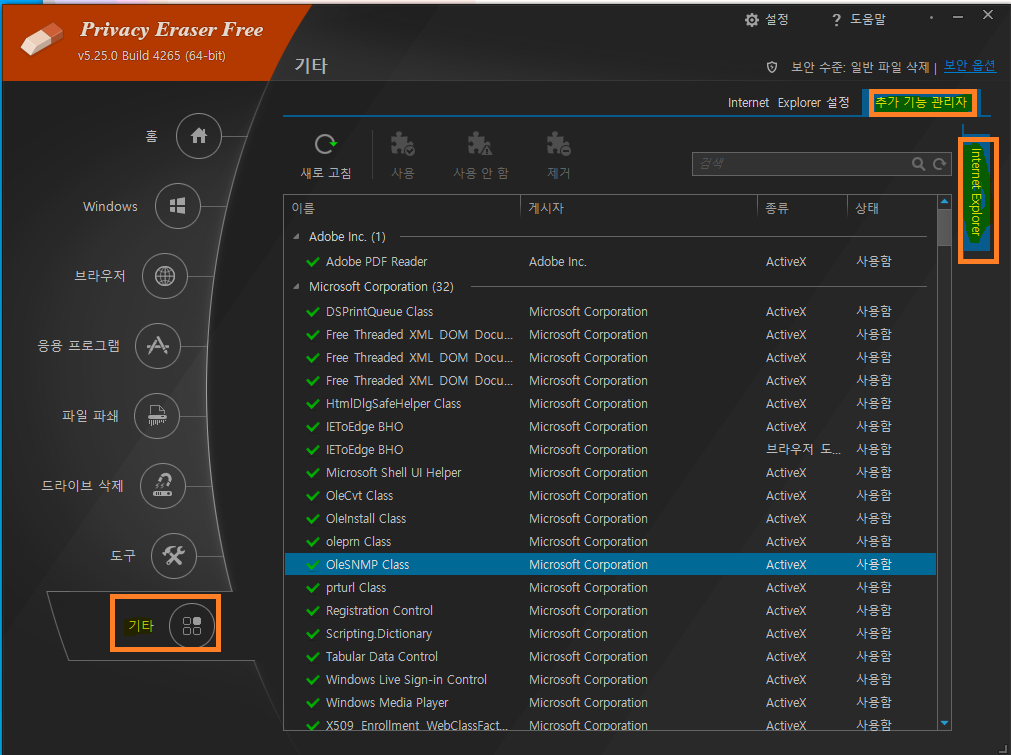Click the window resize grip corner

tap(1003, 747)
